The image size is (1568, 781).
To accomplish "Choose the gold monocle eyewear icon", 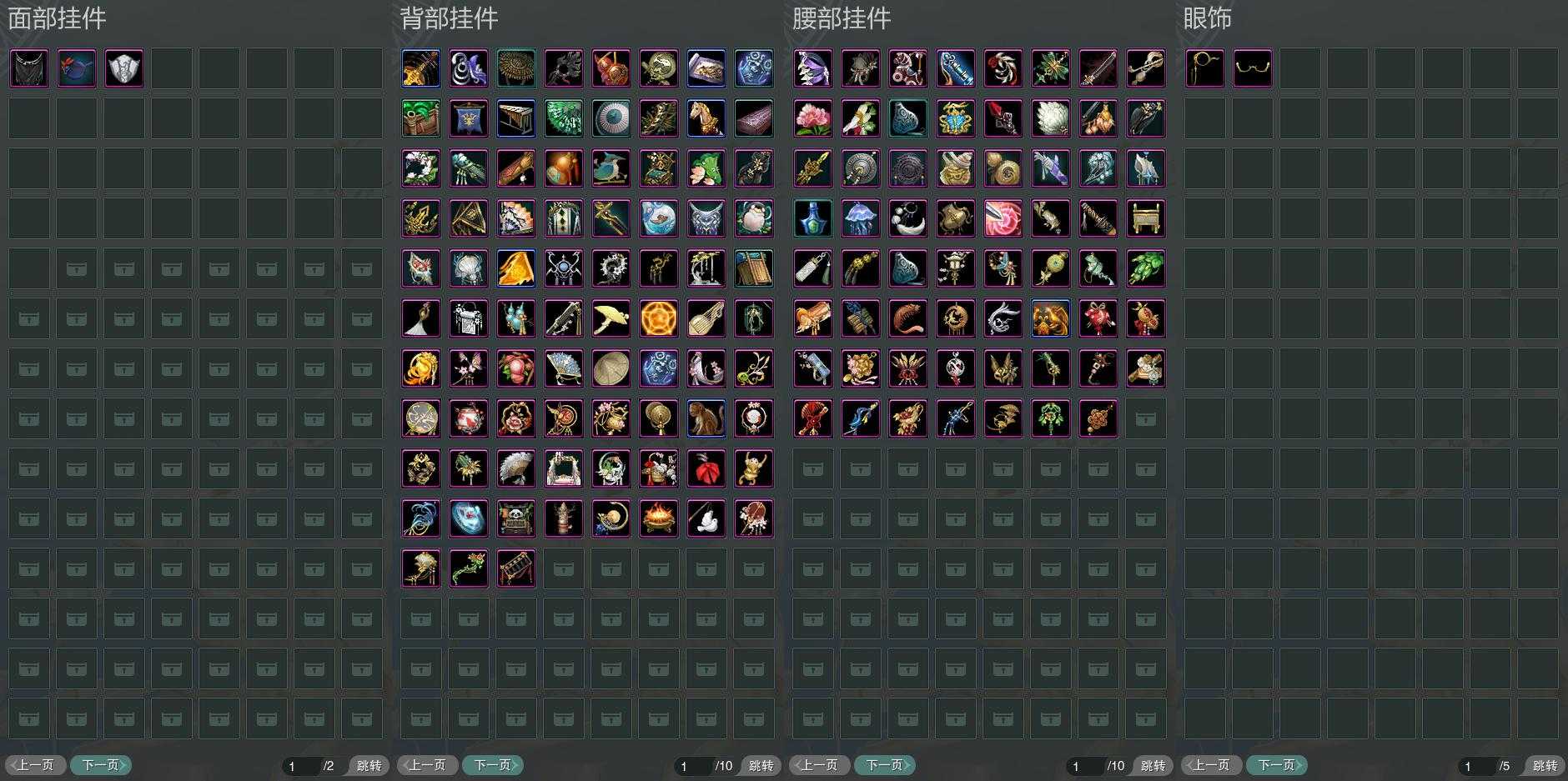I will pyautogui.click(x=1205, y=68).
